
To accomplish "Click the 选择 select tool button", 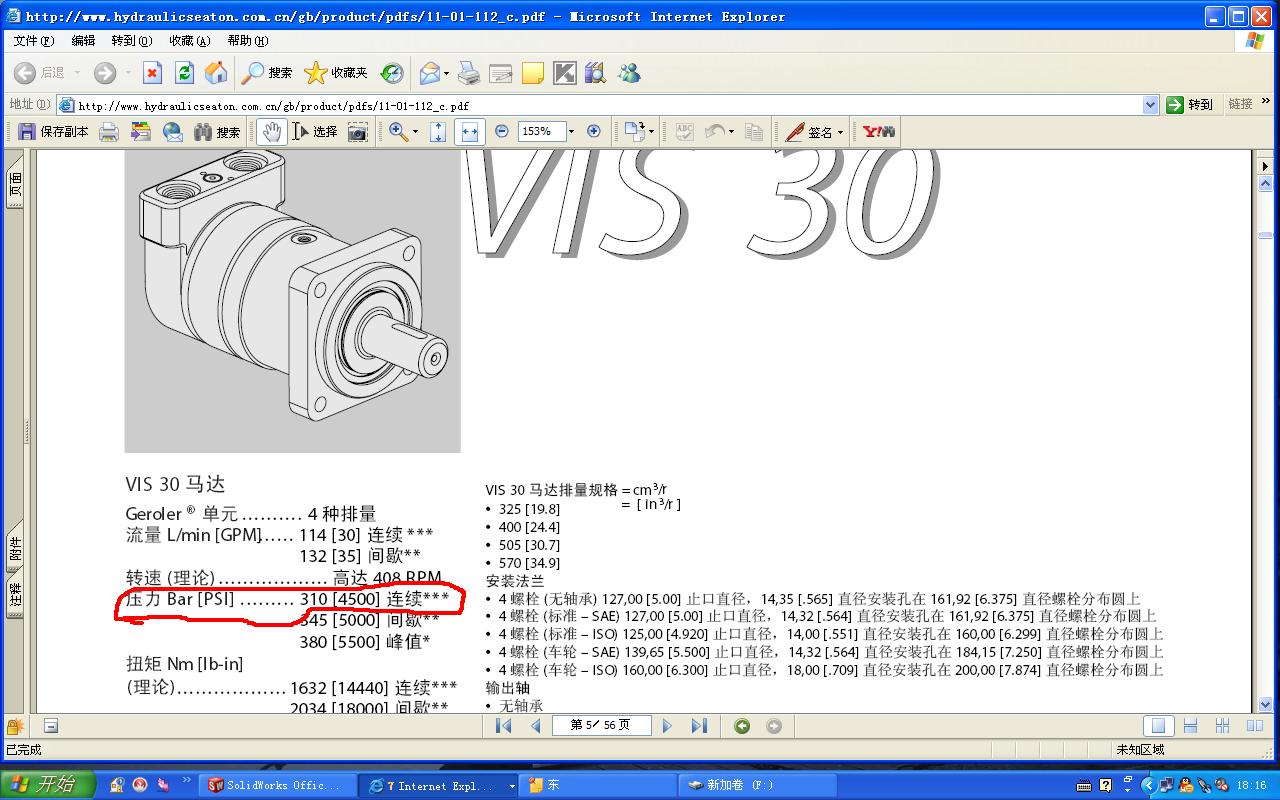I will (314, 132).
